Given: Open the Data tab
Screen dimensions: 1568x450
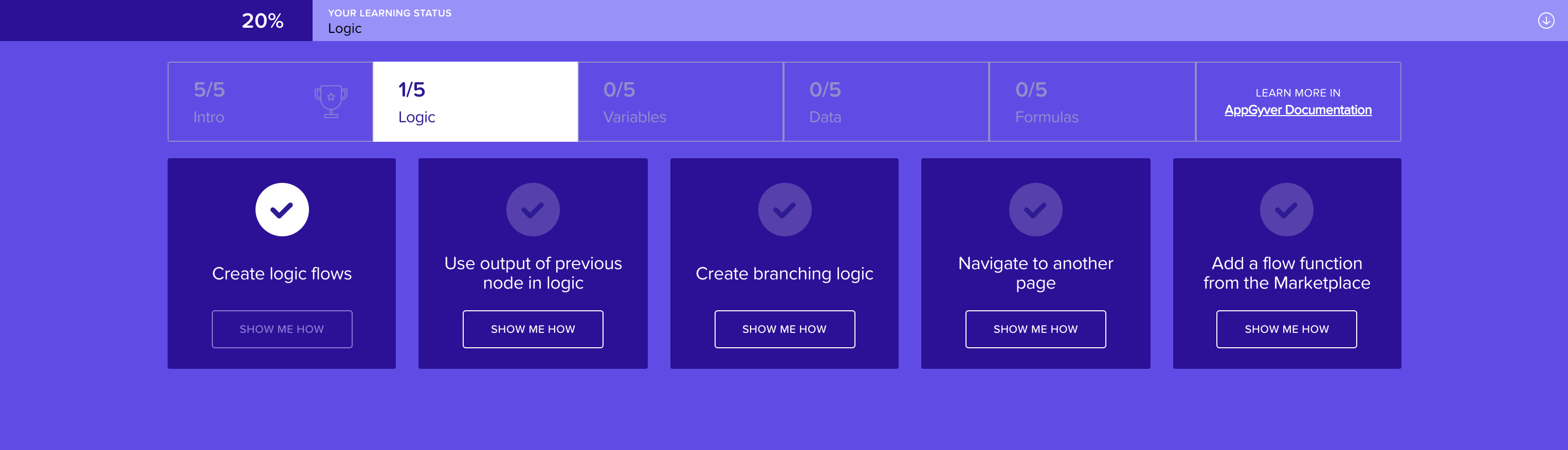Looking at the screenshot, I should pos(886,102).
